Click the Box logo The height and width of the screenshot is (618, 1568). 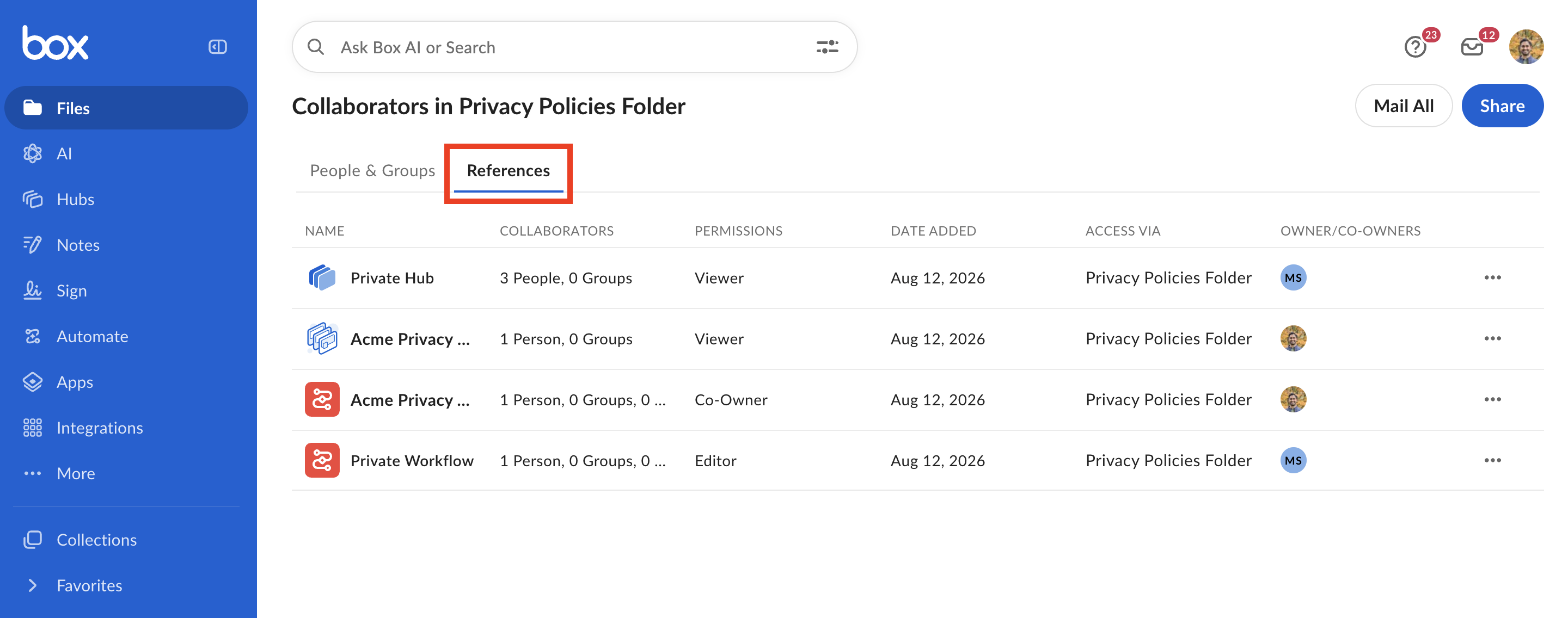56,43
